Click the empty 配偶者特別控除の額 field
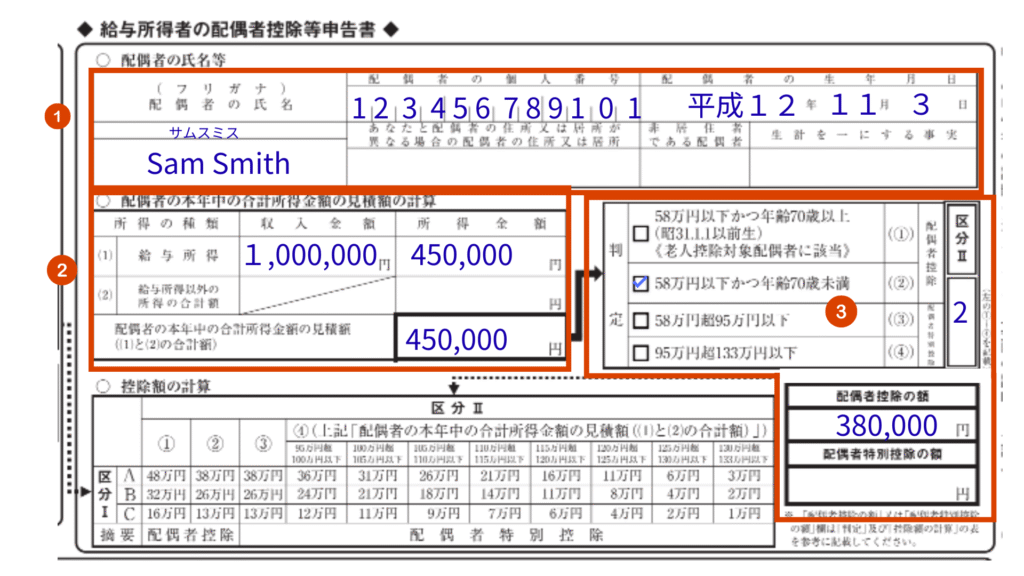1024x576 pixels. 880,485
